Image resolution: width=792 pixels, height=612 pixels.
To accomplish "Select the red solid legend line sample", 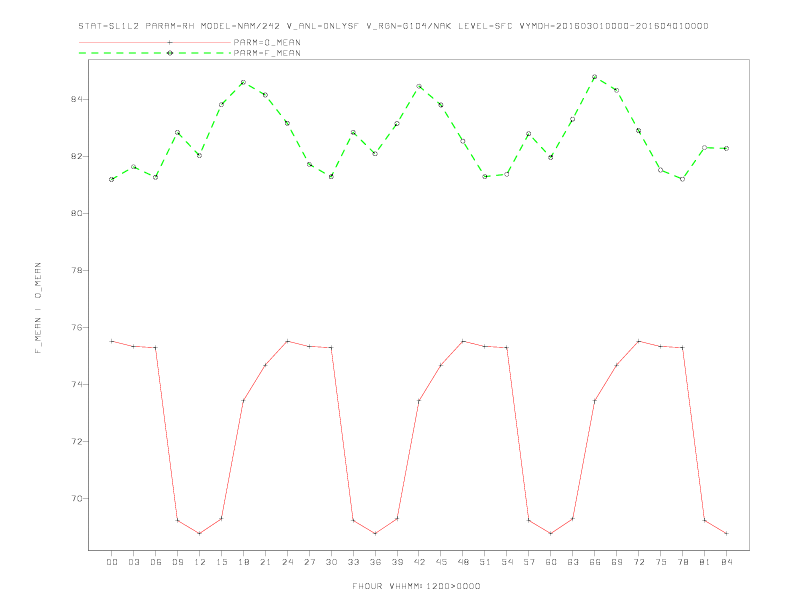I will [155, 42].
